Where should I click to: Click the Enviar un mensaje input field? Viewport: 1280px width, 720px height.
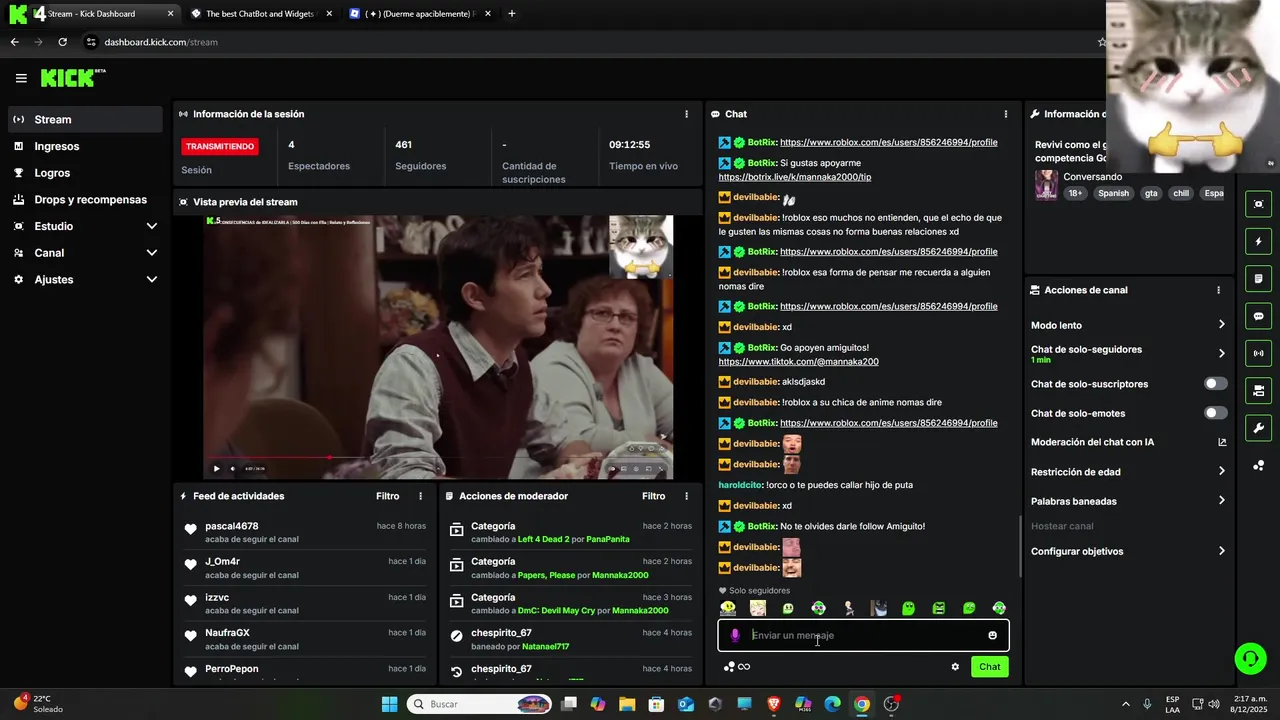pyautogui.click(x=863, y=635)
